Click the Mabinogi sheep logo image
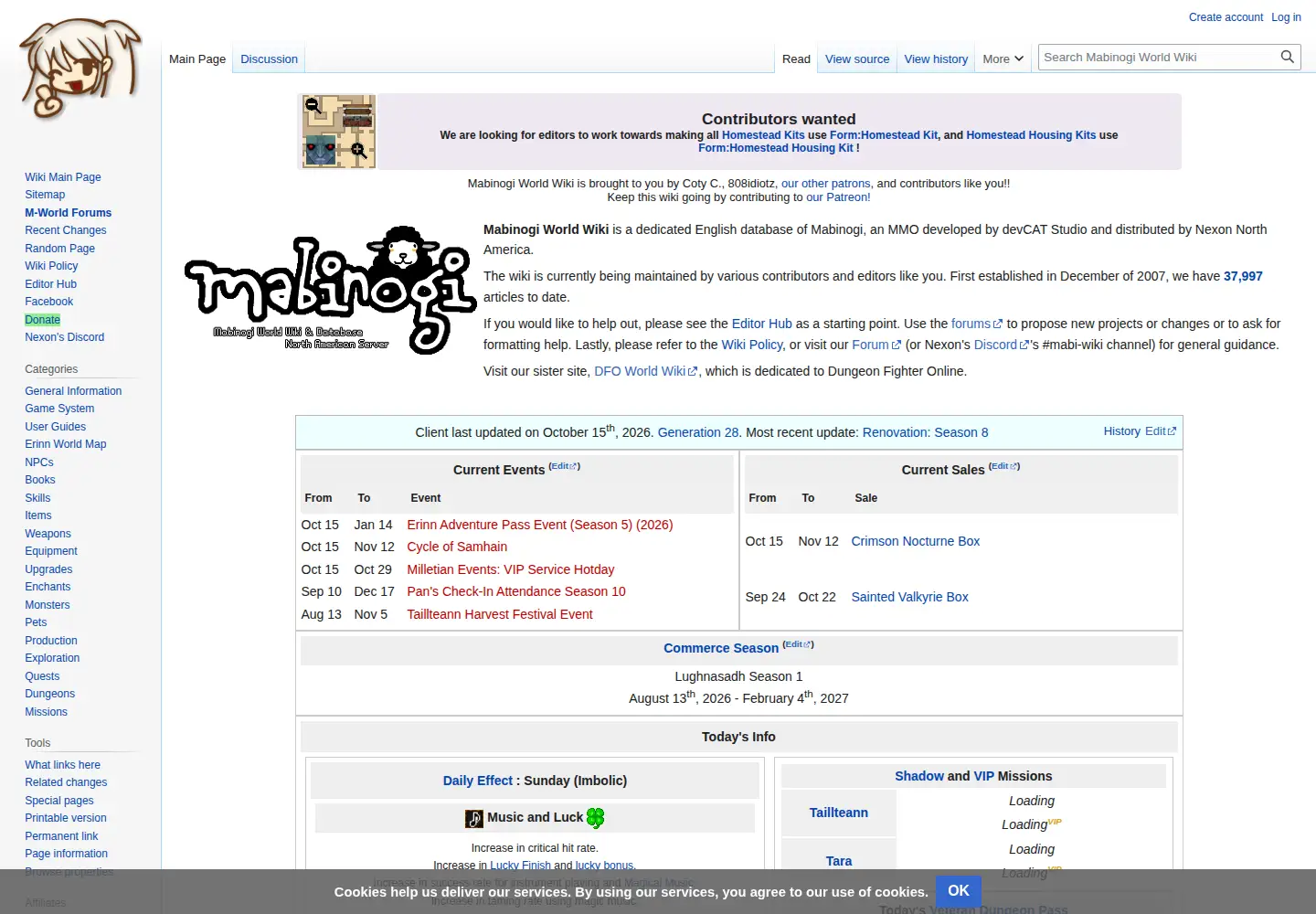Viewport: 1316px width, 914px height. coord(331,290)
